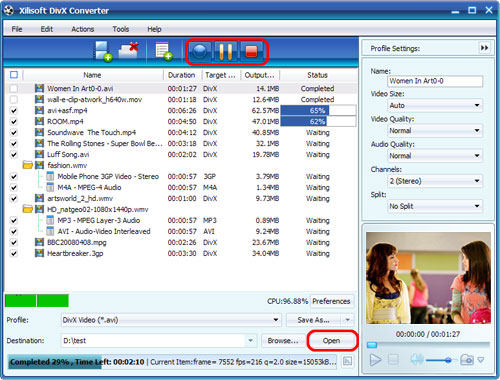Collapse the Profile Settings panel with double arrow

pos(484,48)
